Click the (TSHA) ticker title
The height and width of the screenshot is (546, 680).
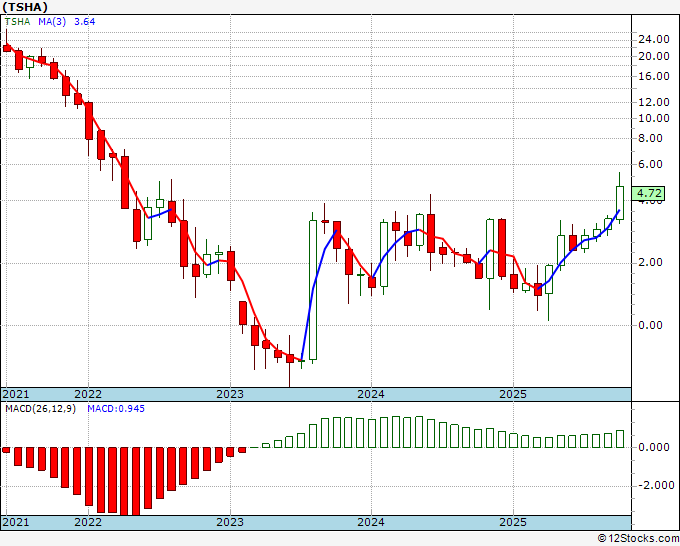25,7
